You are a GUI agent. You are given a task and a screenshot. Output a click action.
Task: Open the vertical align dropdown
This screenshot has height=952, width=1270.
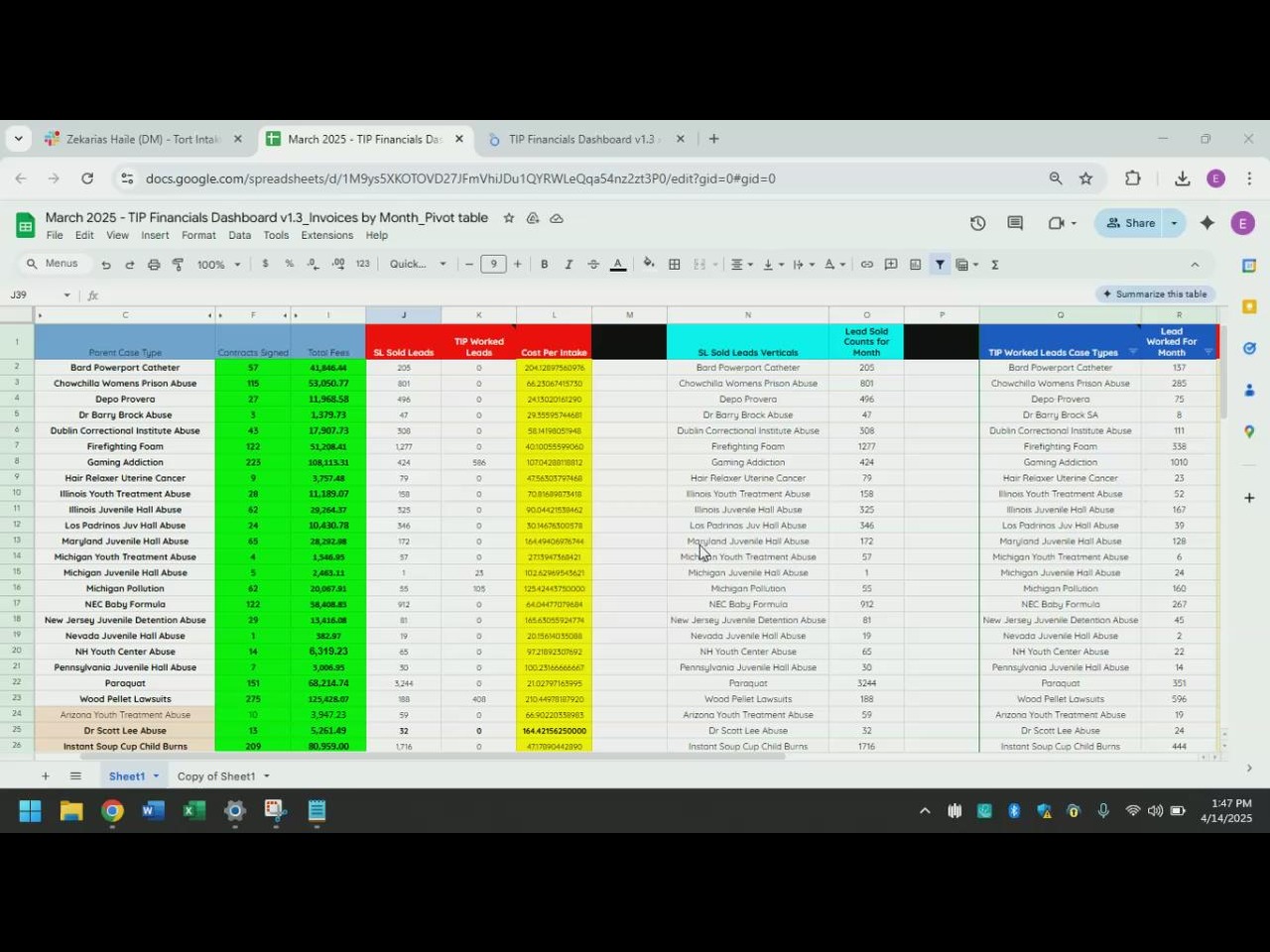(x=772, y=264)
